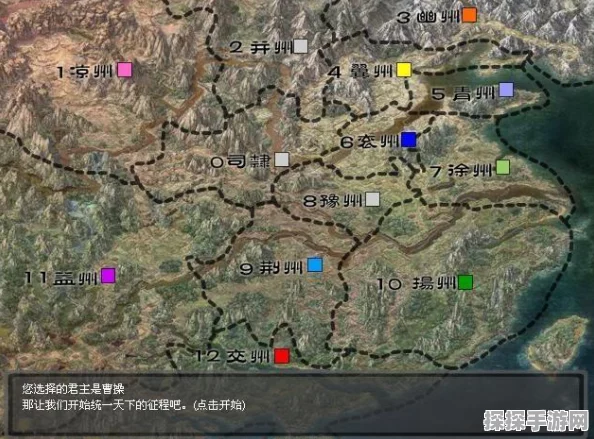Click the light gray square beside 2 并州
Image resolution: width=594 pixels, height=439 pixels.
(x=301, y=47)
